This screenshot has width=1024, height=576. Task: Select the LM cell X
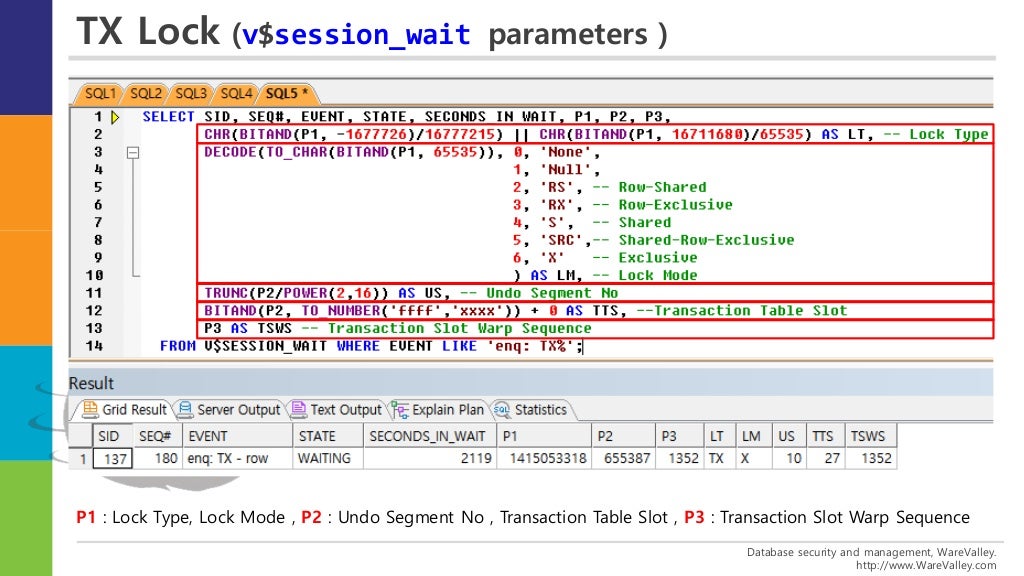click(754, 458)
